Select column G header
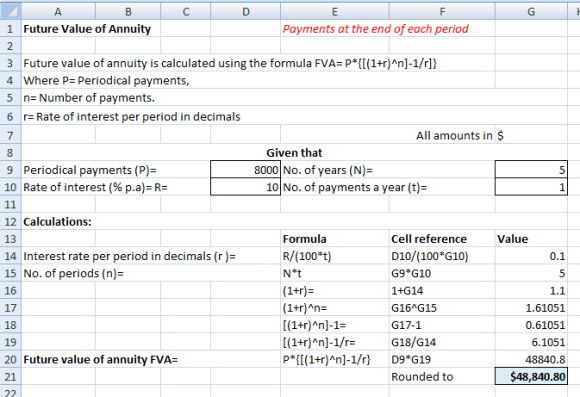 pos(531,11)
